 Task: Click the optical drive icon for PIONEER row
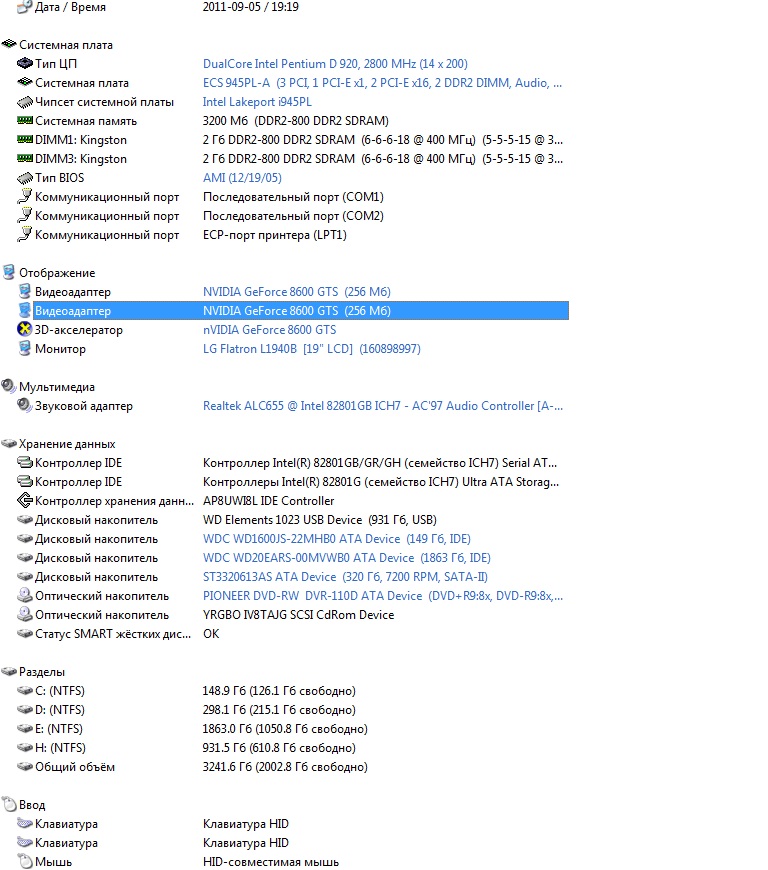coord(24,595)
